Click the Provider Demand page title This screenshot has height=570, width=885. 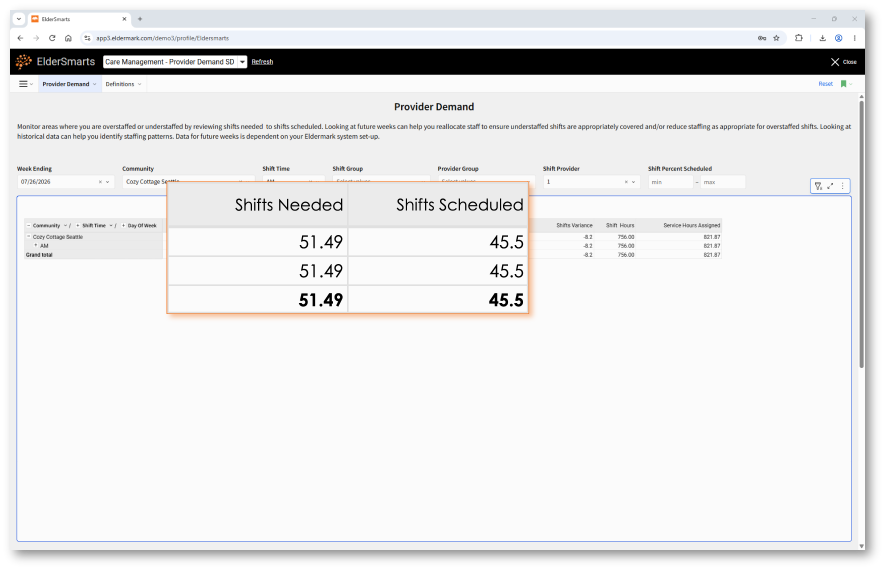point(434,107)
